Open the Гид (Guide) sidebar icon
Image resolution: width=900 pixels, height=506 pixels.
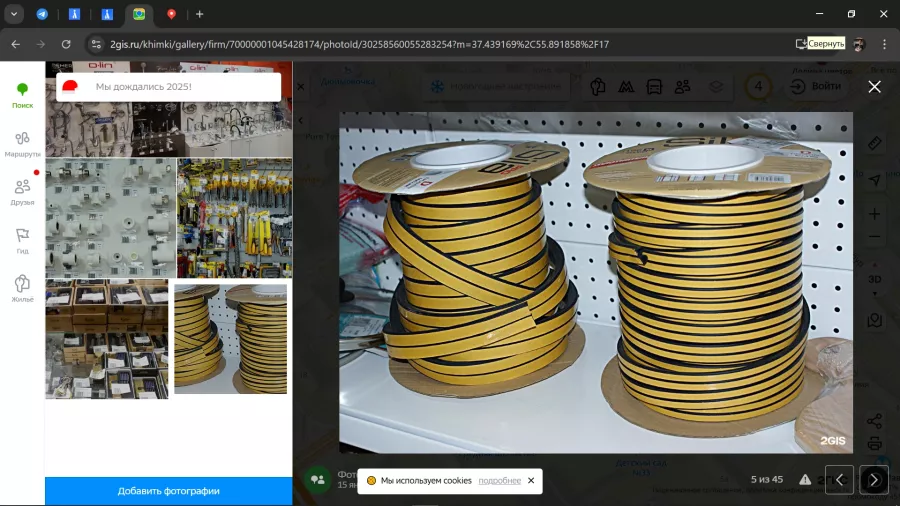[x=22, y=240]
